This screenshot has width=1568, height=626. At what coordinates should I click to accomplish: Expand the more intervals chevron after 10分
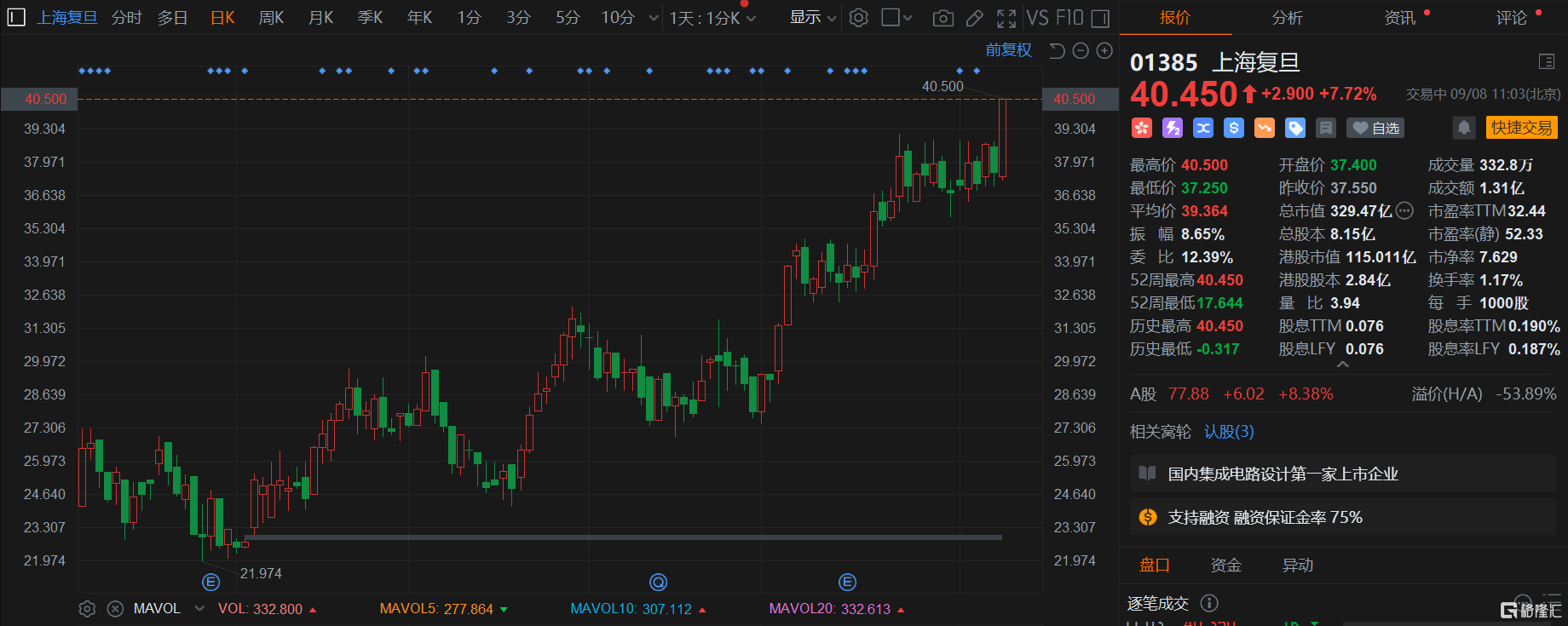point(654,18)
